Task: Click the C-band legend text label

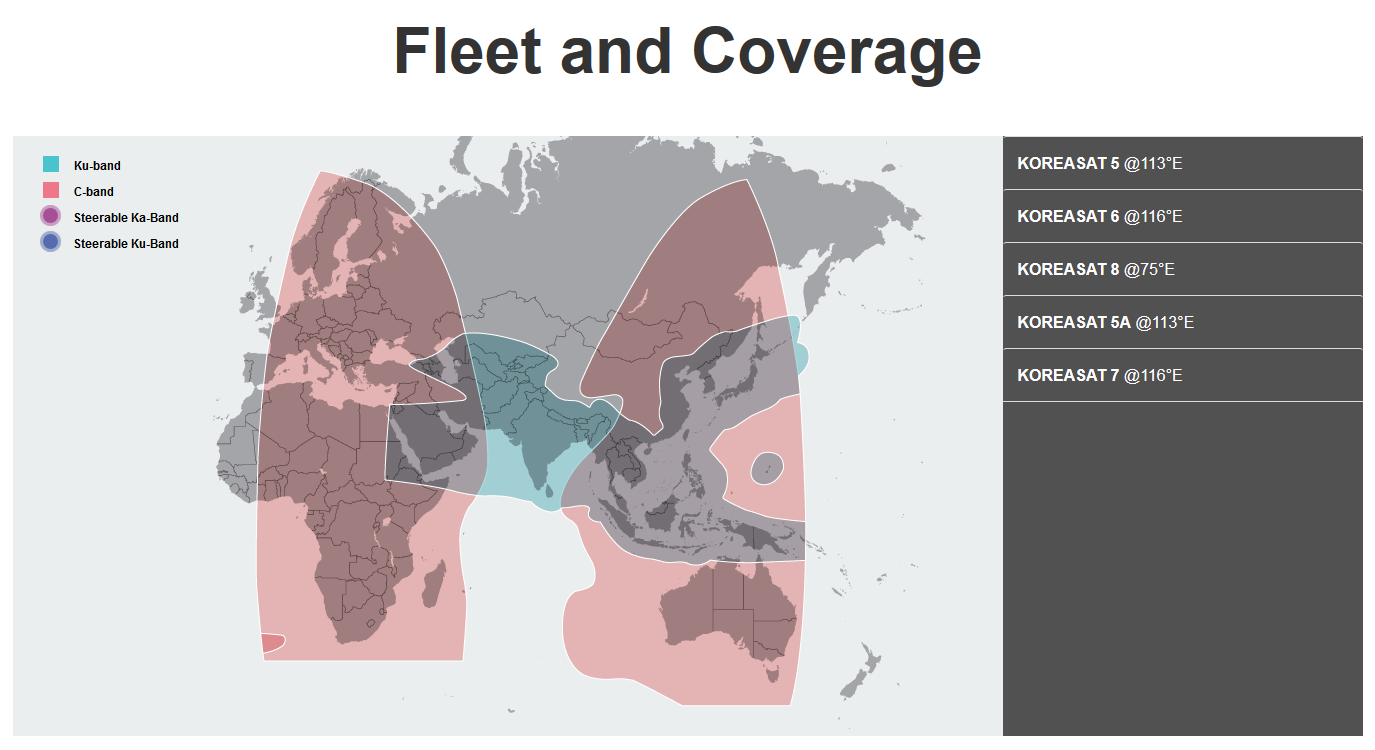Action: 94,192
